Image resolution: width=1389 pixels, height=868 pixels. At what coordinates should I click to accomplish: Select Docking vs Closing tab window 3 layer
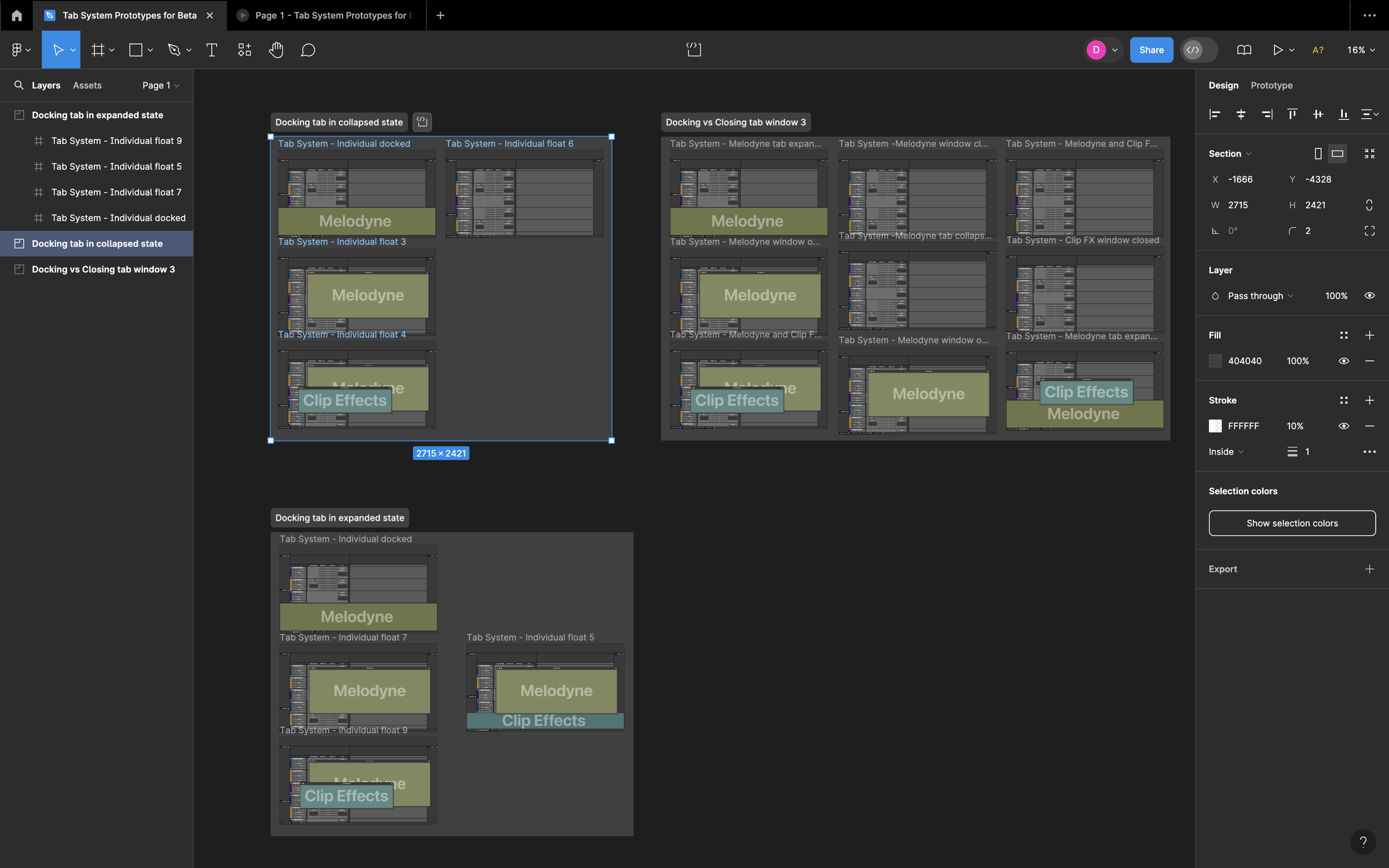coord(97,269)
